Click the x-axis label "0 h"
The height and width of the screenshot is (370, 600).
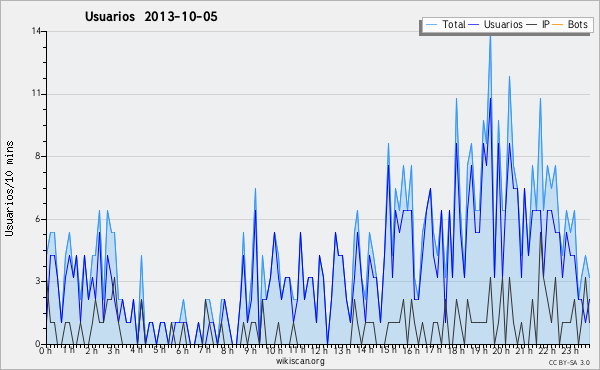(x=46, y=350)
